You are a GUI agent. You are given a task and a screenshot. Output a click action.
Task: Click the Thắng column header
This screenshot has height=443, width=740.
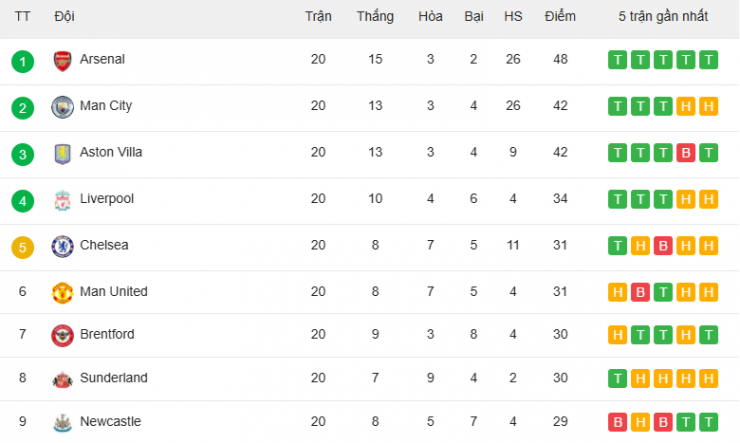click(375, 17)
